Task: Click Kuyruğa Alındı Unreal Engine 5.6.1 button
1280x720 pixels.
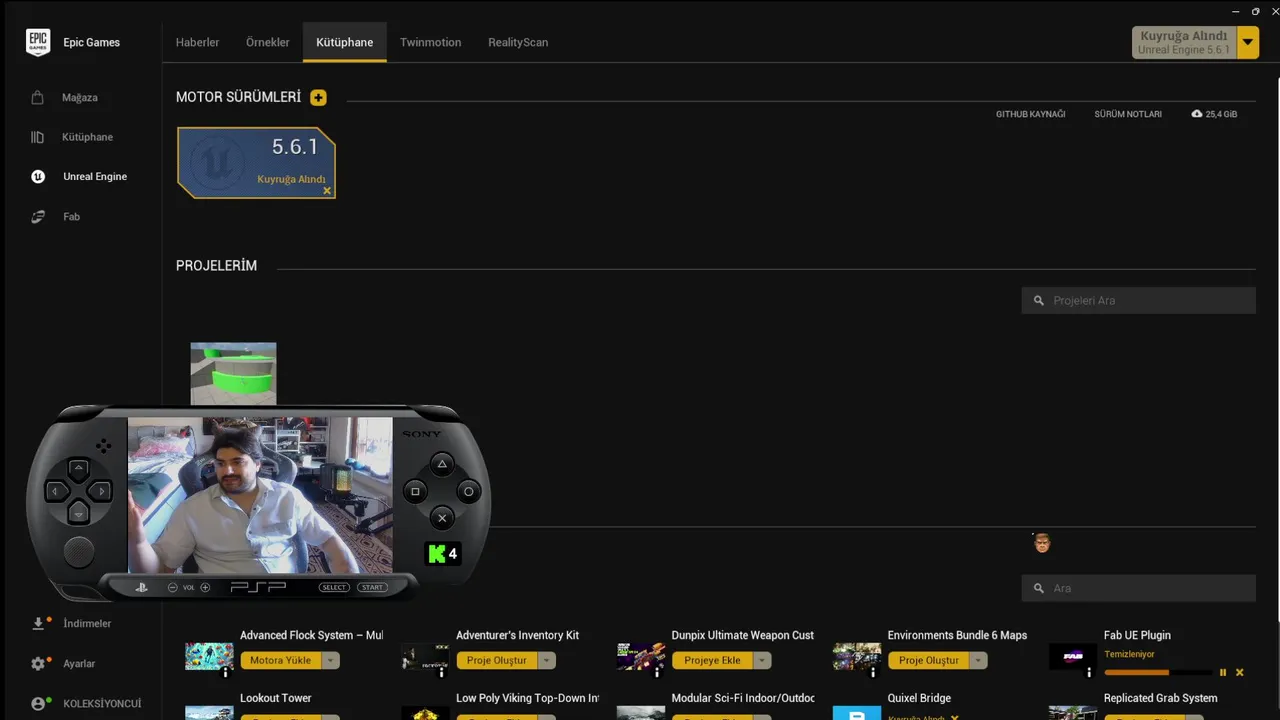Action: [x=1184, y=42]
